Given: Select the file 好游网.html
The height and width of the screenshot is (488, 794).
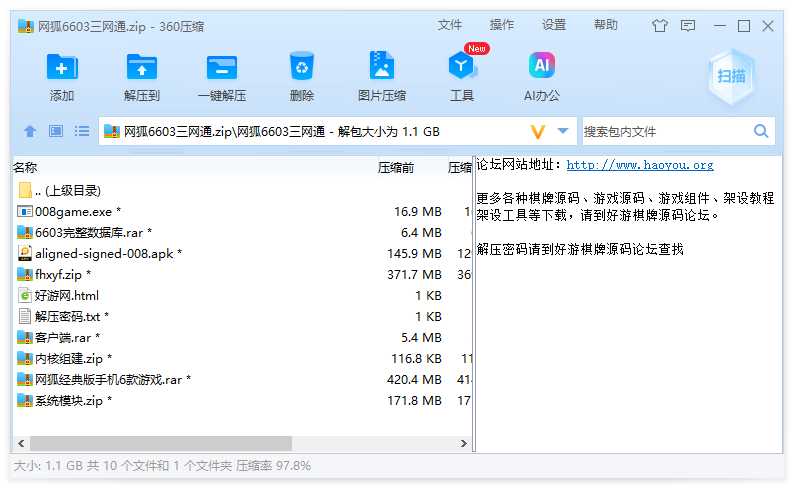Looking at the screenshot, I should coord(242,296).
